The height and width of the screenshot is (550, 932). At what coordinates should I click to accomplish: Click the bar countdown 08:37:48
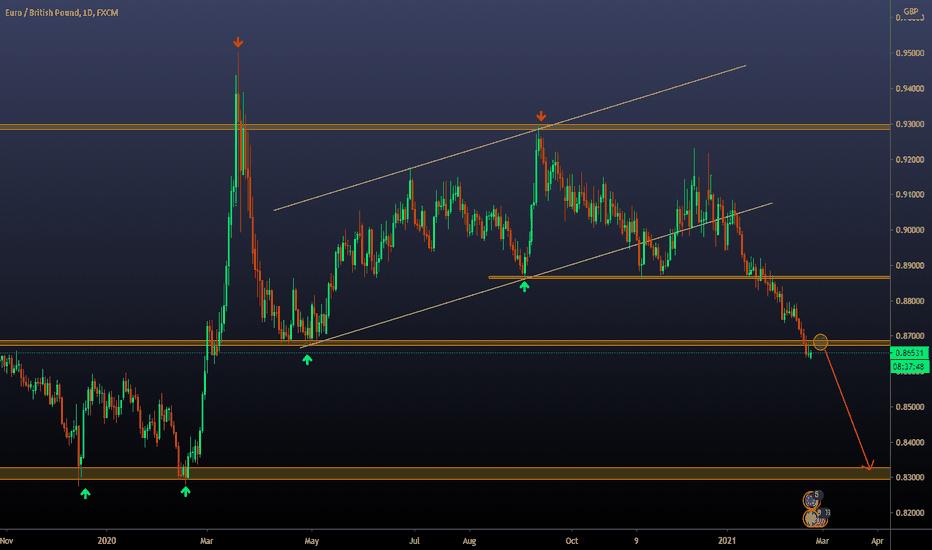coord(910,366)
